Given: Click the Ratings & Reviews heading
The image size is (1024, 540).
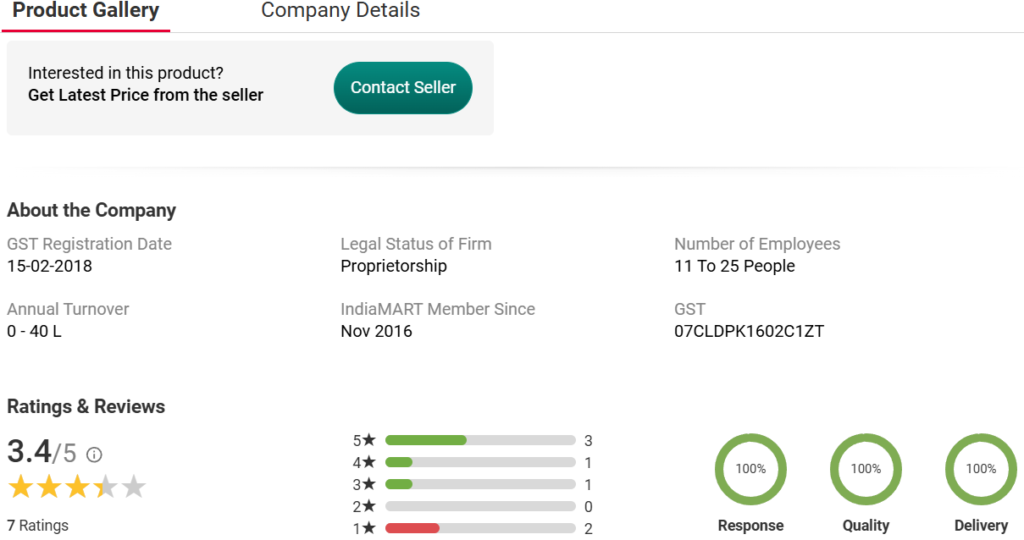Looking at the screenshot, I should pyautogui.click(x=86, y=407).
